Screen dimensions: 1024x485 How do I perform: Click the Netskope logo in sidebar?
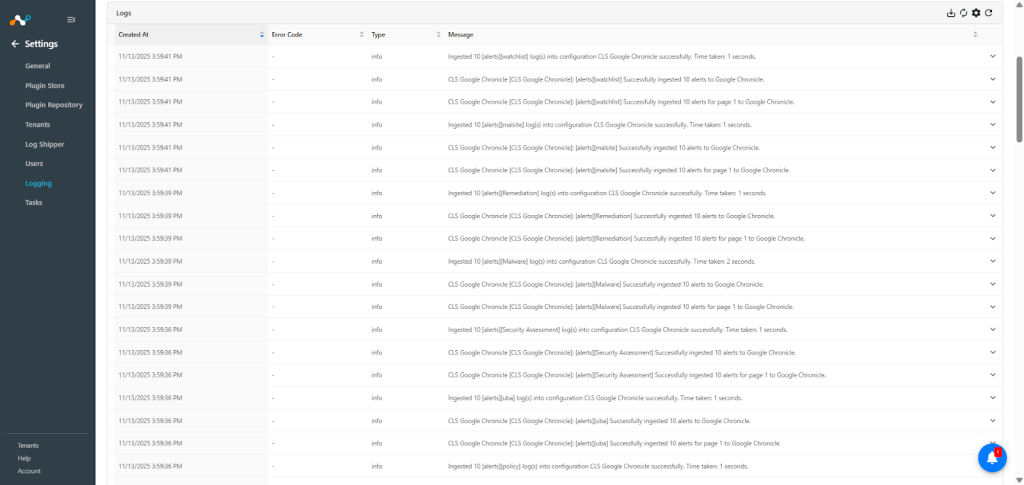coord(20,20)
